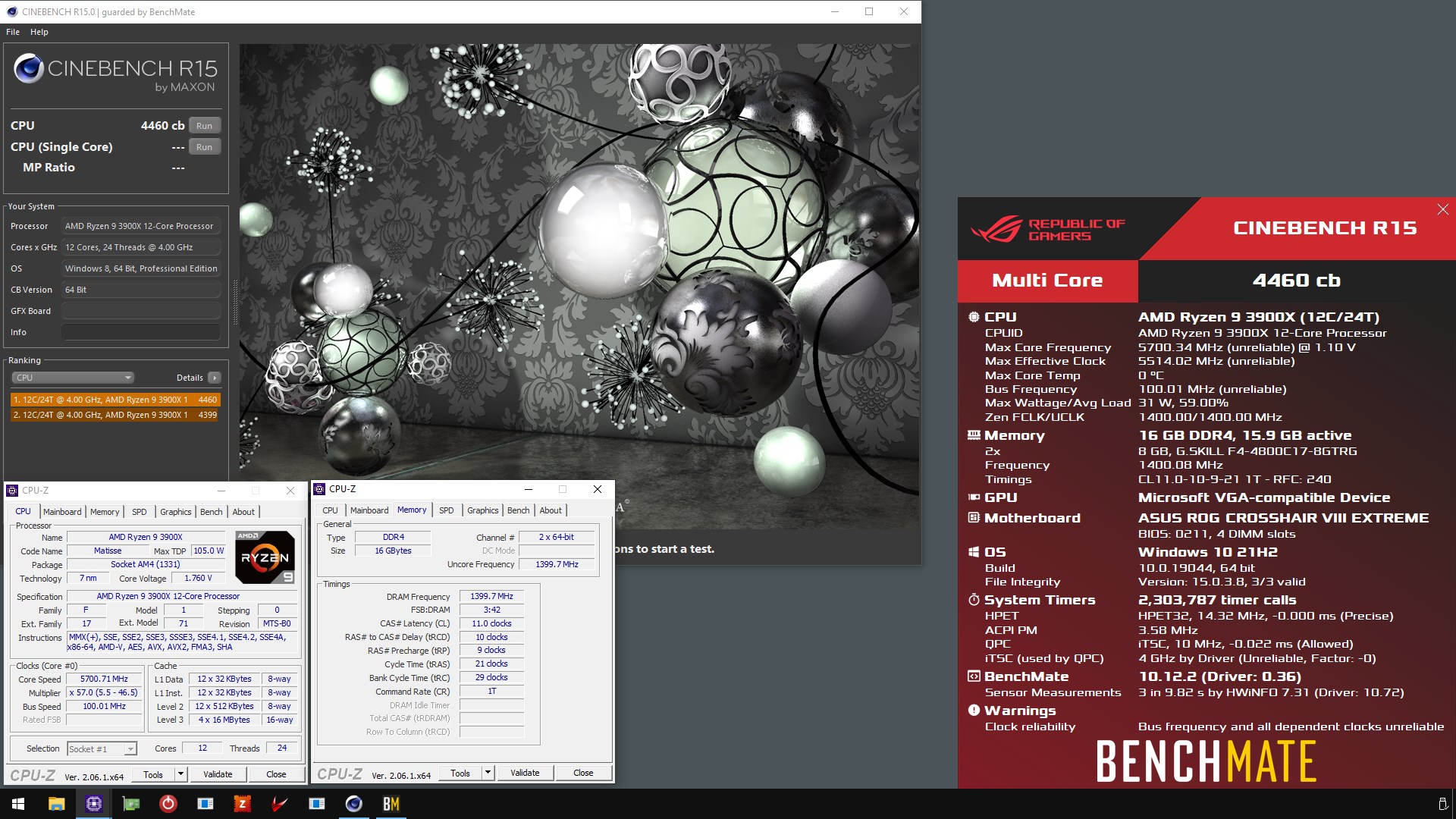This screenshot has height=819, width=1456.
Task: Click the Core Speed value 5700.71 MHz
Action: click(x=104, y=679)
